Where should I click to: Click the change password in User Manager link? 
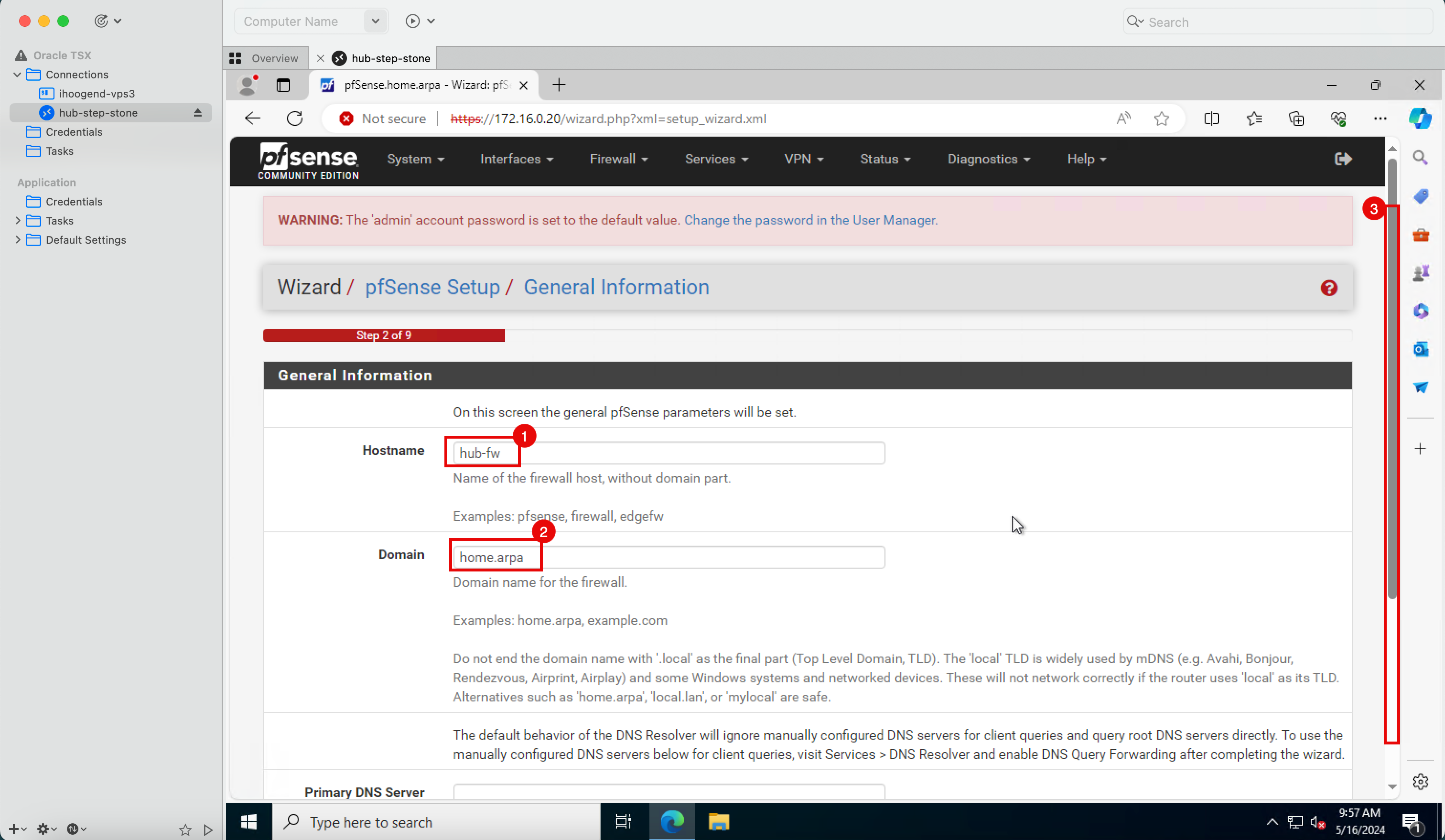(x=810, y=220)
